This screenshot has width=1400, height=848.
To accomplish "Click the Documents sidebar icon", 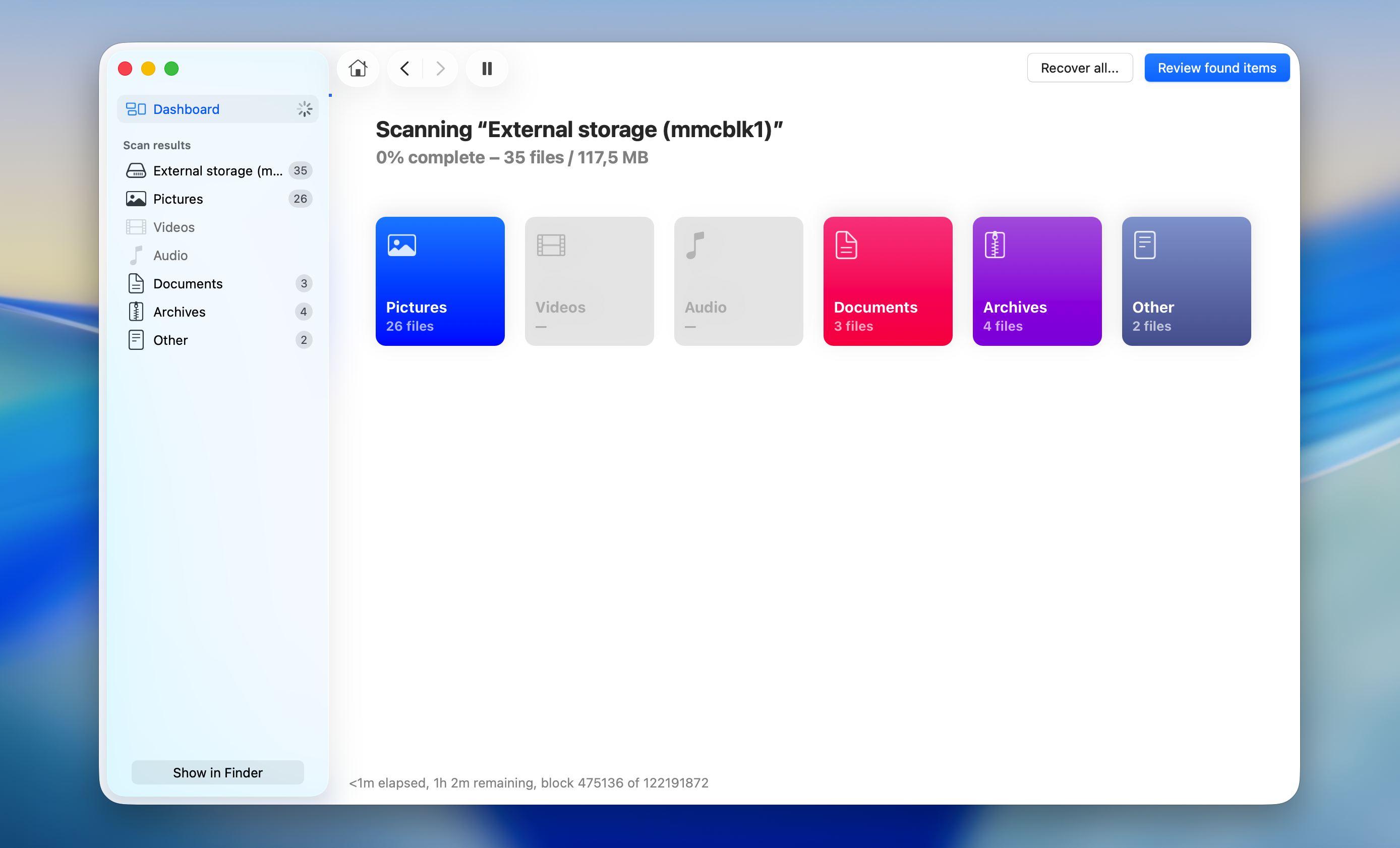I will [136, 283].
